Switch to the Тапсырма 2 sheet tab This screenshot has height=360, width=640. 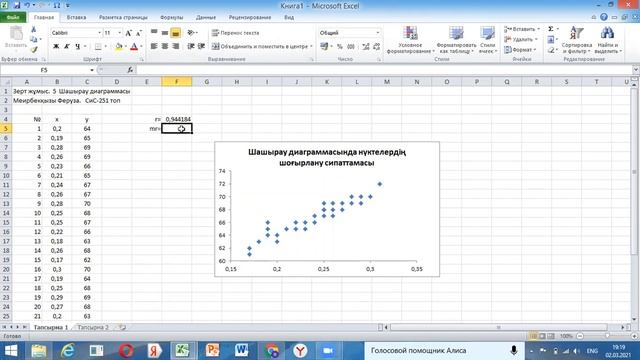point(93,327)
